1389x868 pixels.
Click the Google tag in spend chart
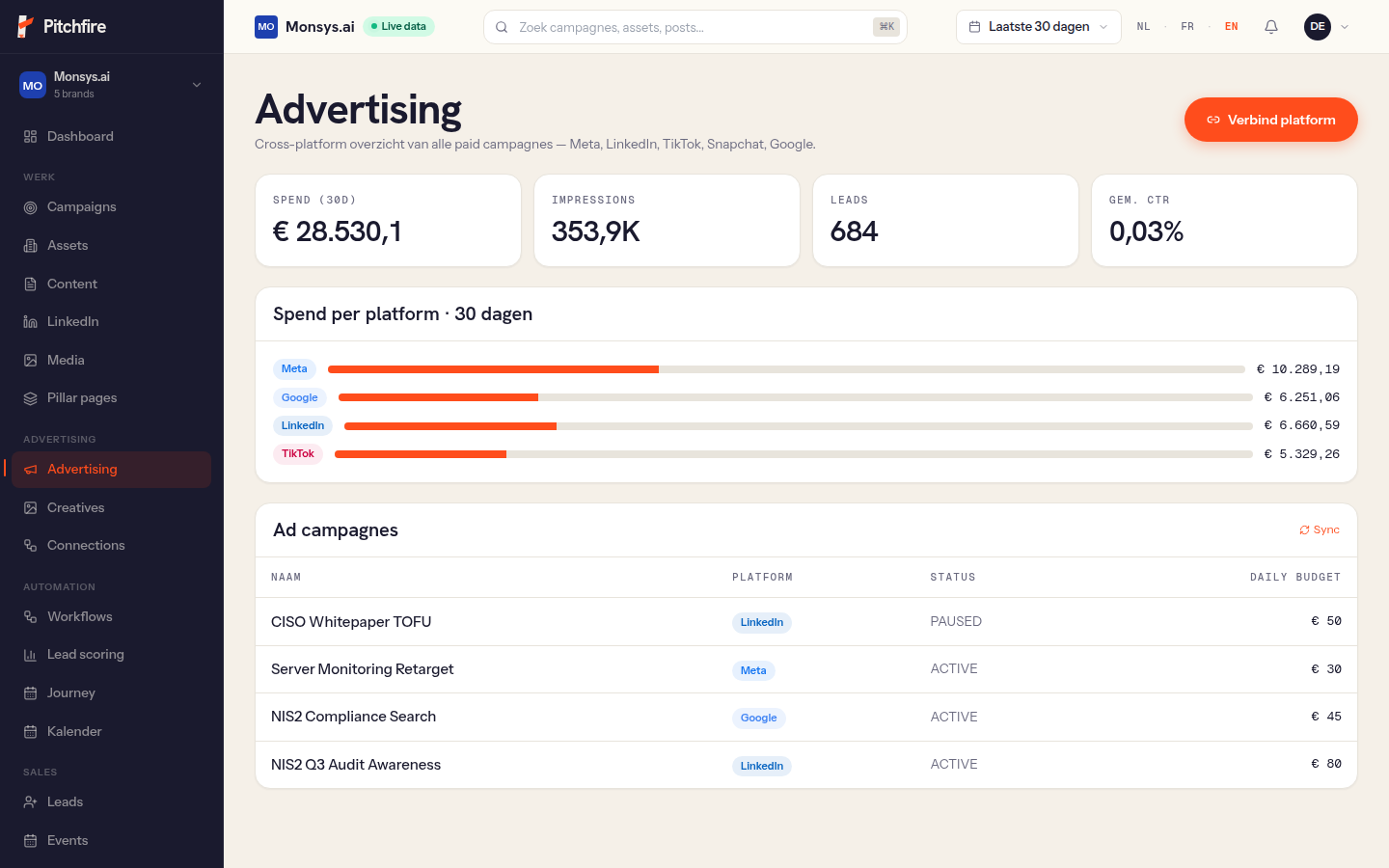click(x=300, y=397)
